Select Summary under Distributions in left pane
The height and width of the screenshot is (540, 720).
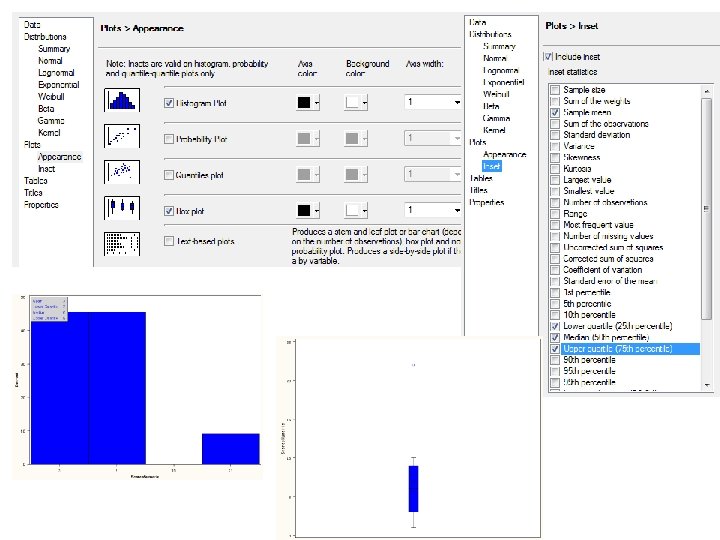coord(54,49)
